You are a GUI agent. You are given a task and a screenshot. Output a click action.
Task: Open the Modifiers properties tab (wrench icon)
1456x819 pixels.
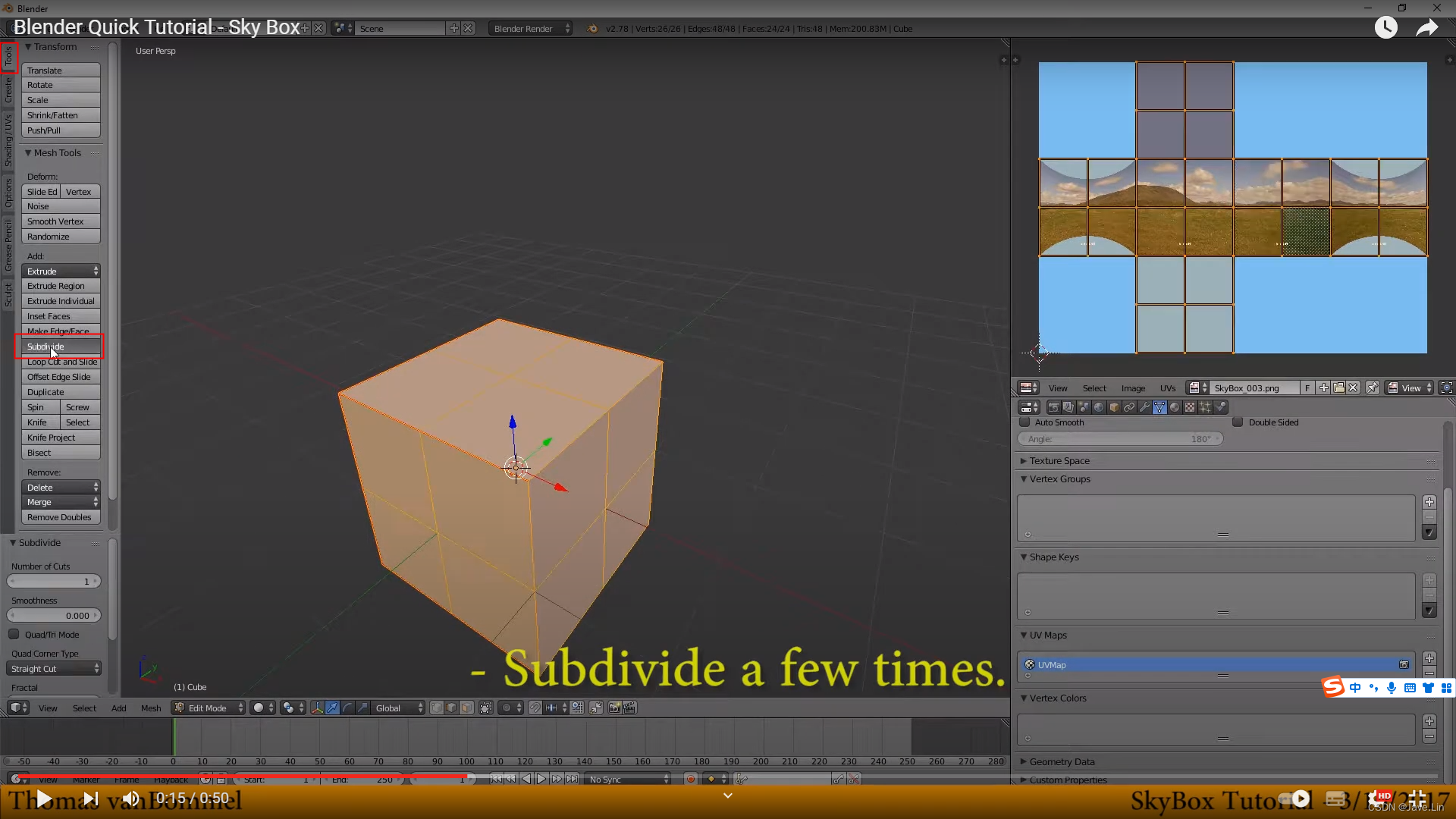click(1144, 407)
